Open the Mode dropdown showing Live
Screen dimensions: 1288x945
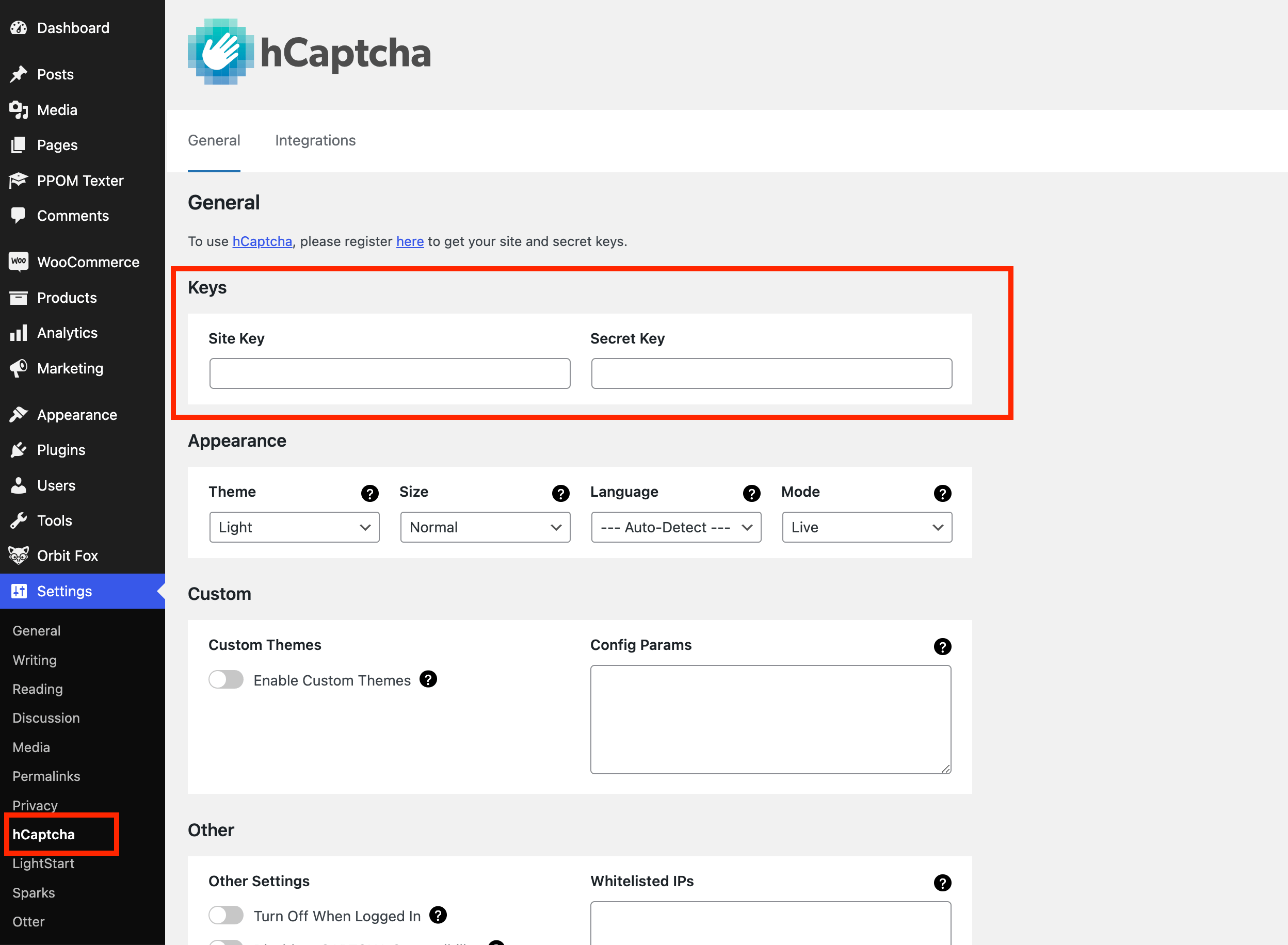866,527
